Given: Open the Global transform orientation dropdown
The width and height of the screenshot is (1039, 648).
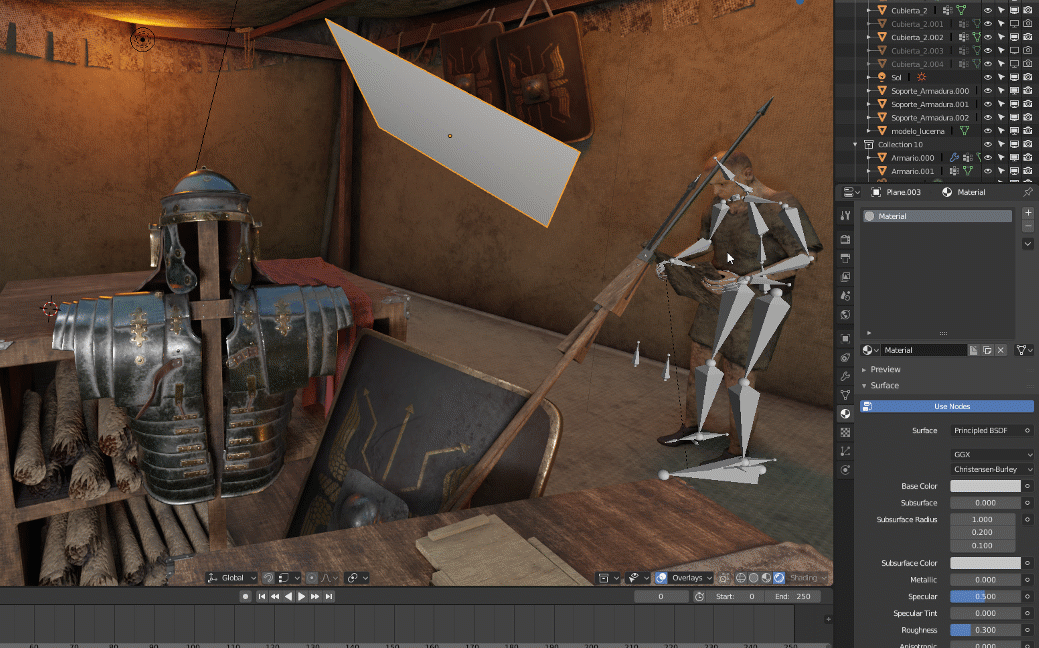Looking at the screenshot, I should 232,578.
